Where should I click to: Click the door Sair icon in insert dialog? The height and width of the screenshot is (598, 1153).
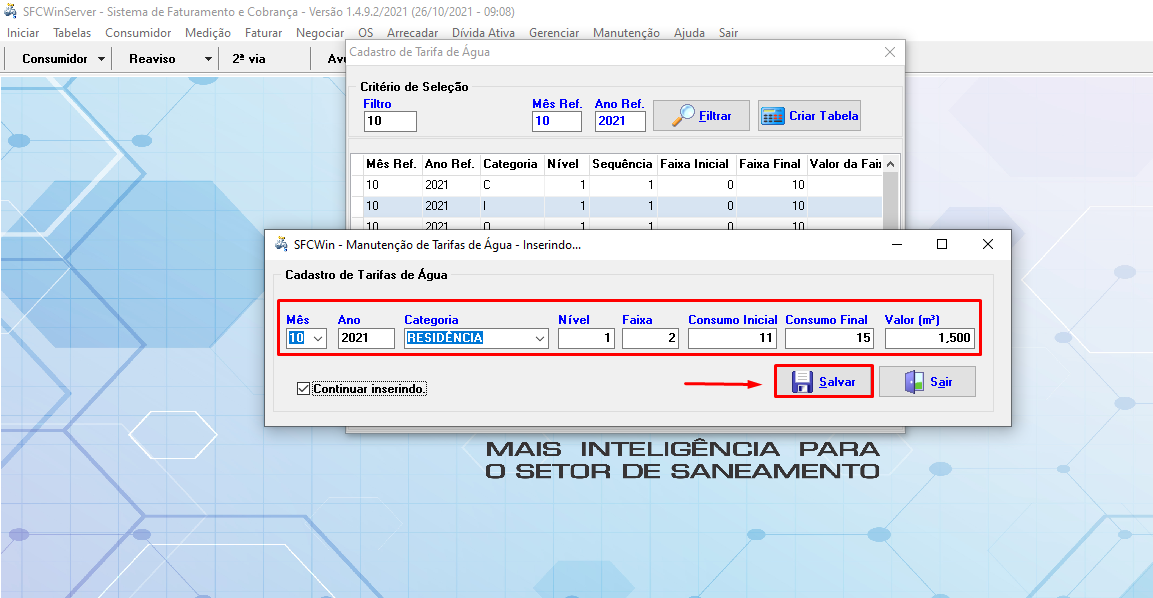point(913,381)
